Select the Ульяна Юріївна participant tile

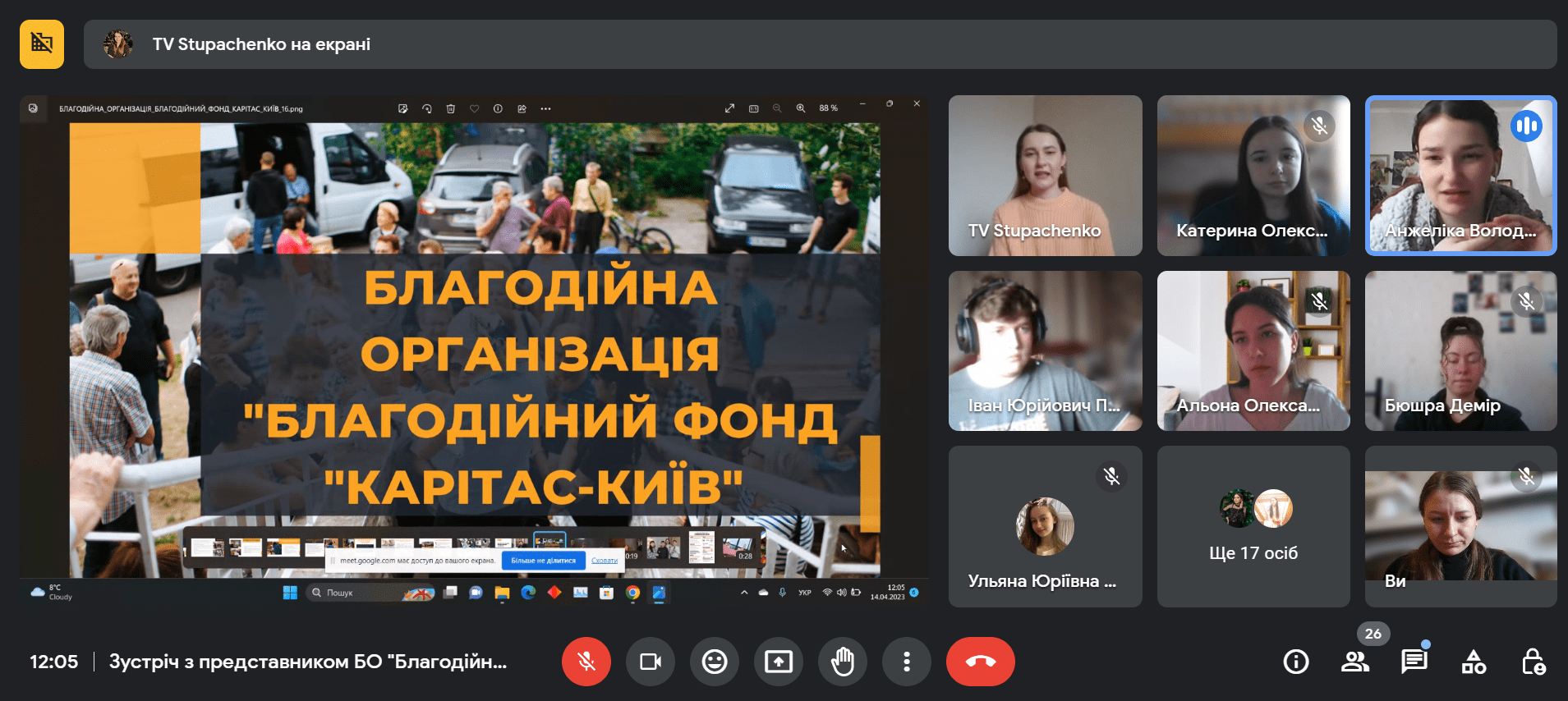tap(1045, 526)
